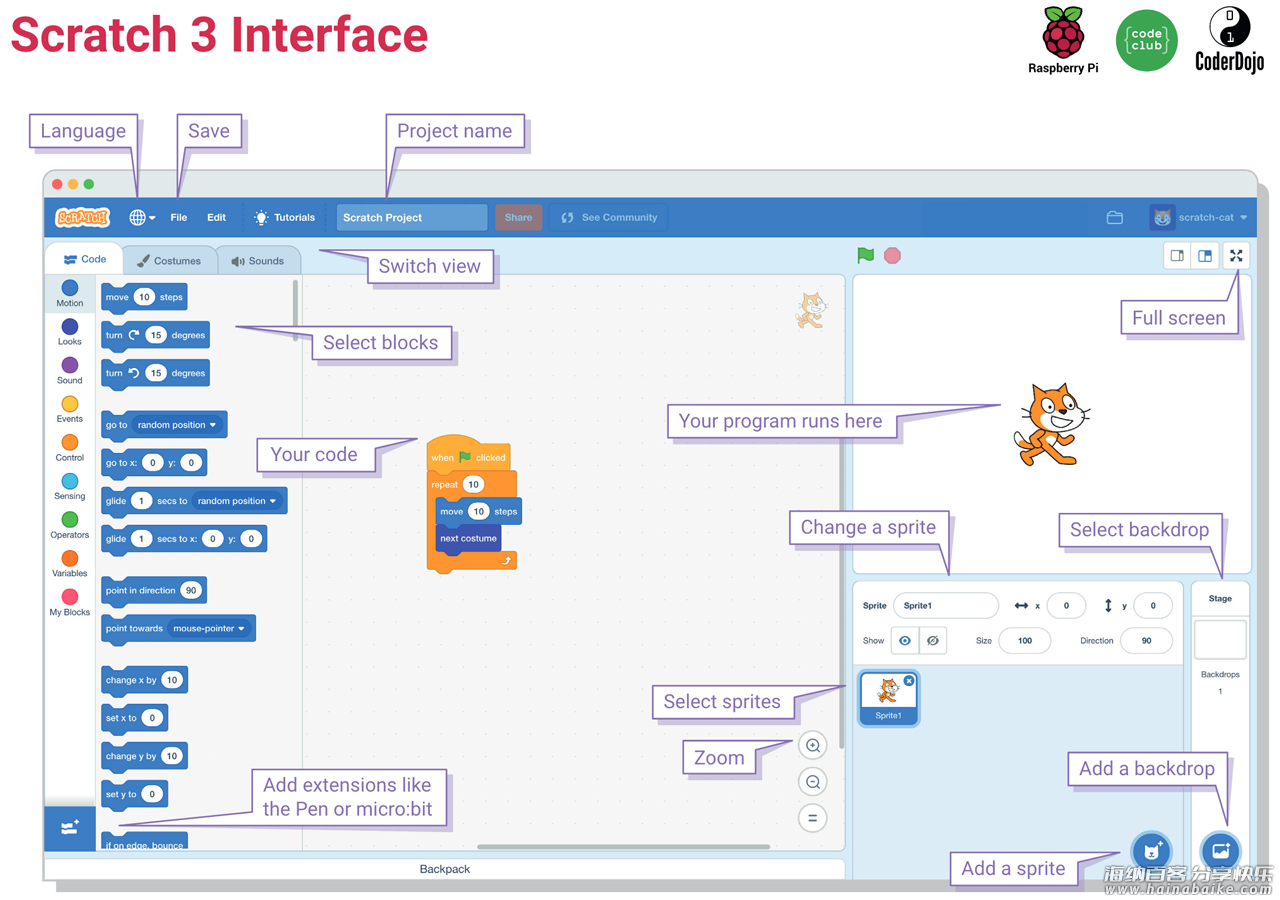Zoom out the code workspace
The width and height of the screenshot is (1280, 900).
813,782
